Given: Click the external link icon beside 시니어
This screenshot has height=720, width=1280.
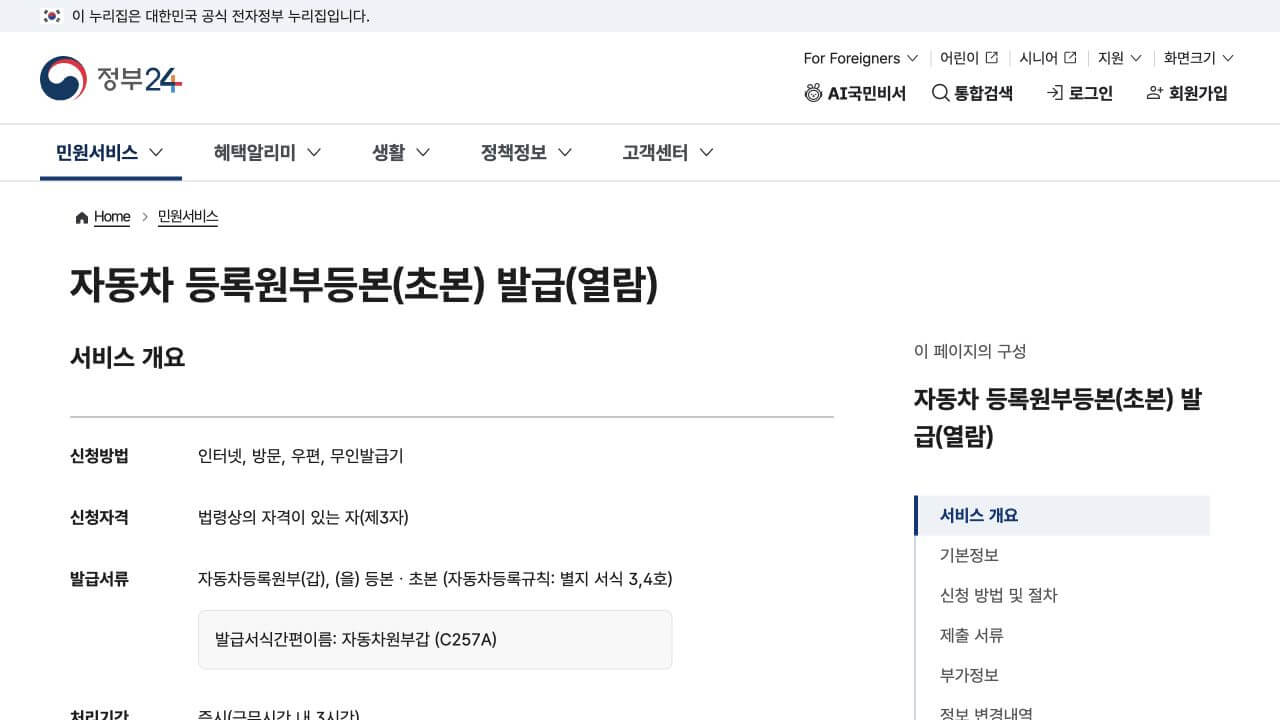Looking at the screenshot, I should tap(1070, 58).
